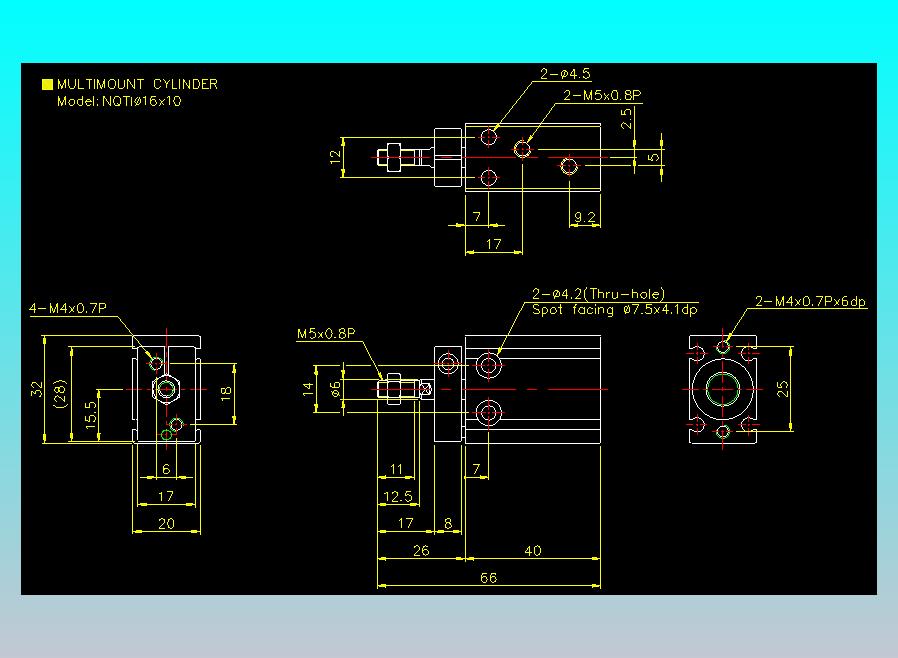Screen dimensions: 898x658
Task: Click the M5x0.8P rod thread label
Action: [326, 333]
